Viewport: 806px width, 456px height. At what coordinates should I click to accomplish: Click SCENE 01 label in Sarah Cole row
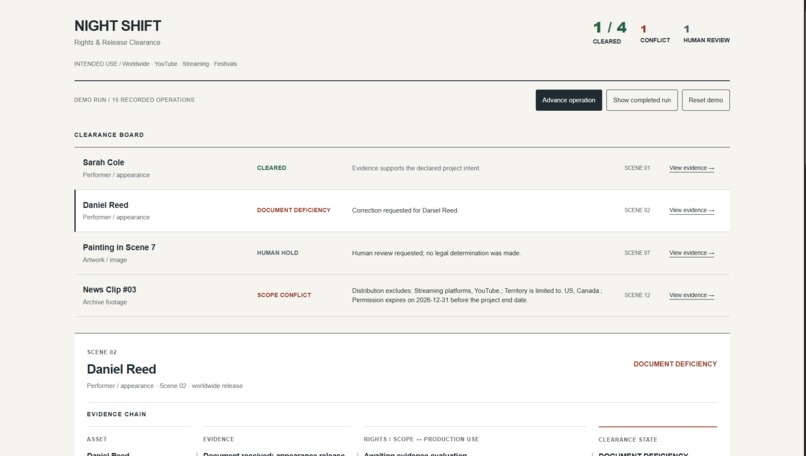(x=637, y=168)
